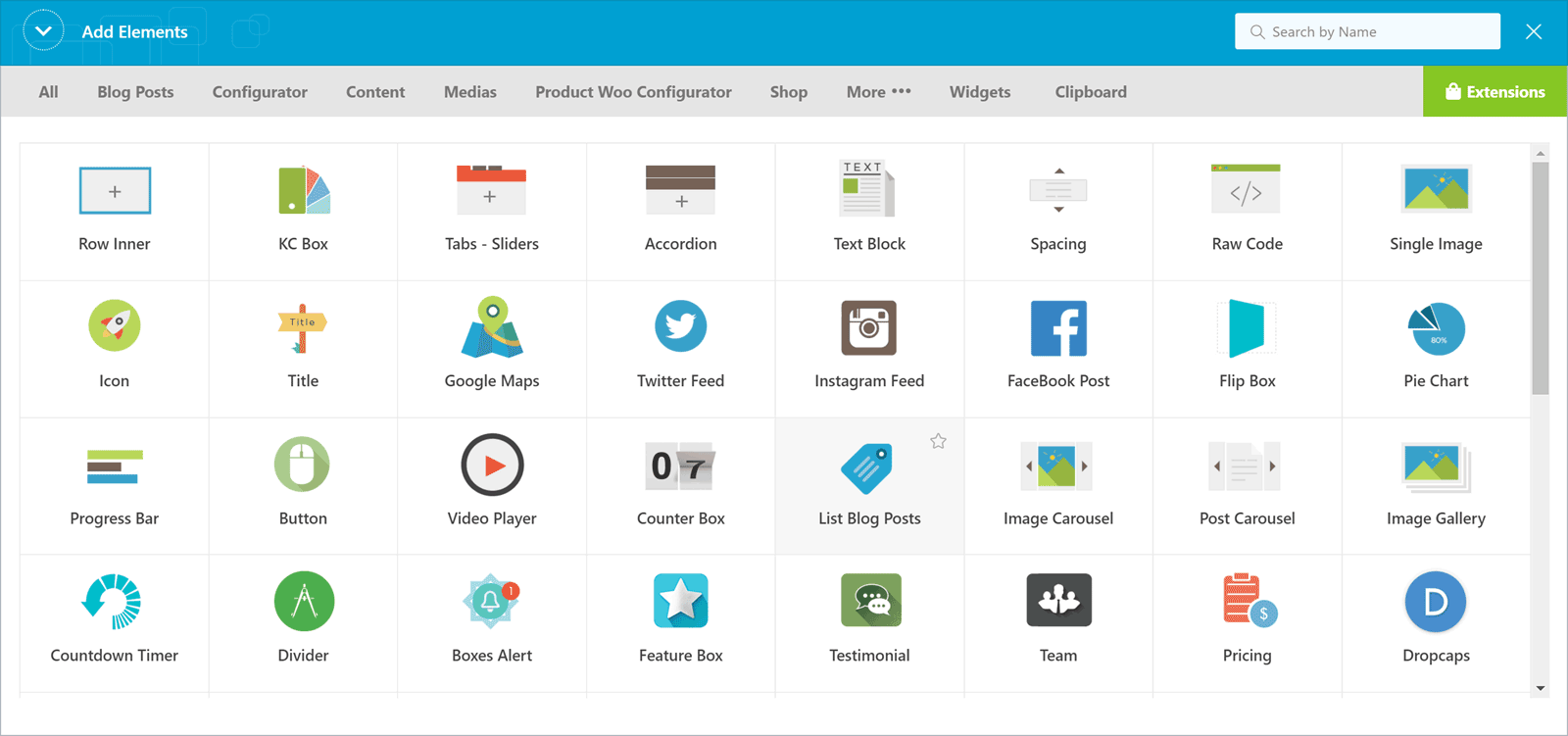Close the Add Elements dialog
This screenshot has width=1568, height=736.
pos(1534,31)
